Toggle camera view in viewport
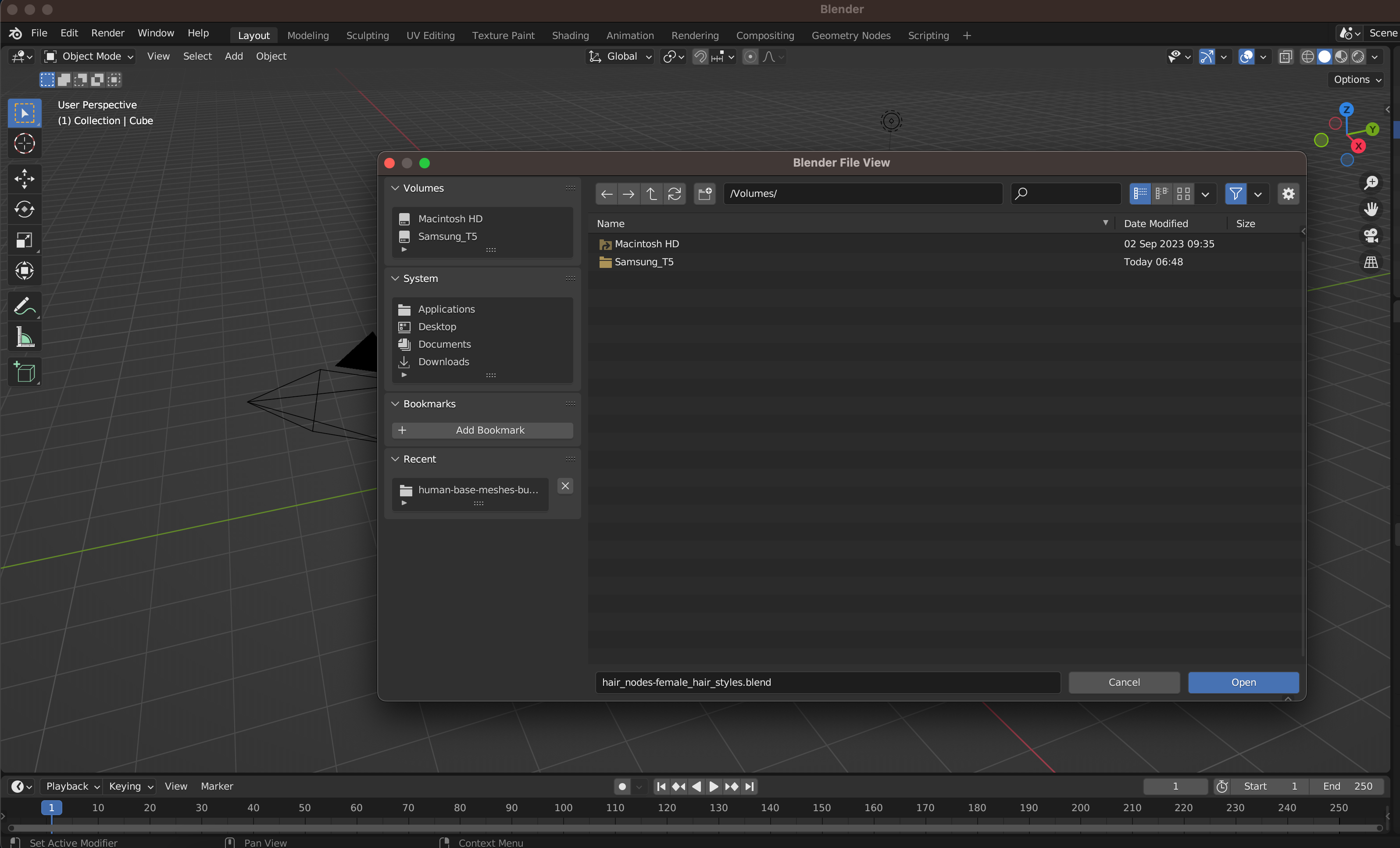1400x848 pixels. click(1371, 235)
